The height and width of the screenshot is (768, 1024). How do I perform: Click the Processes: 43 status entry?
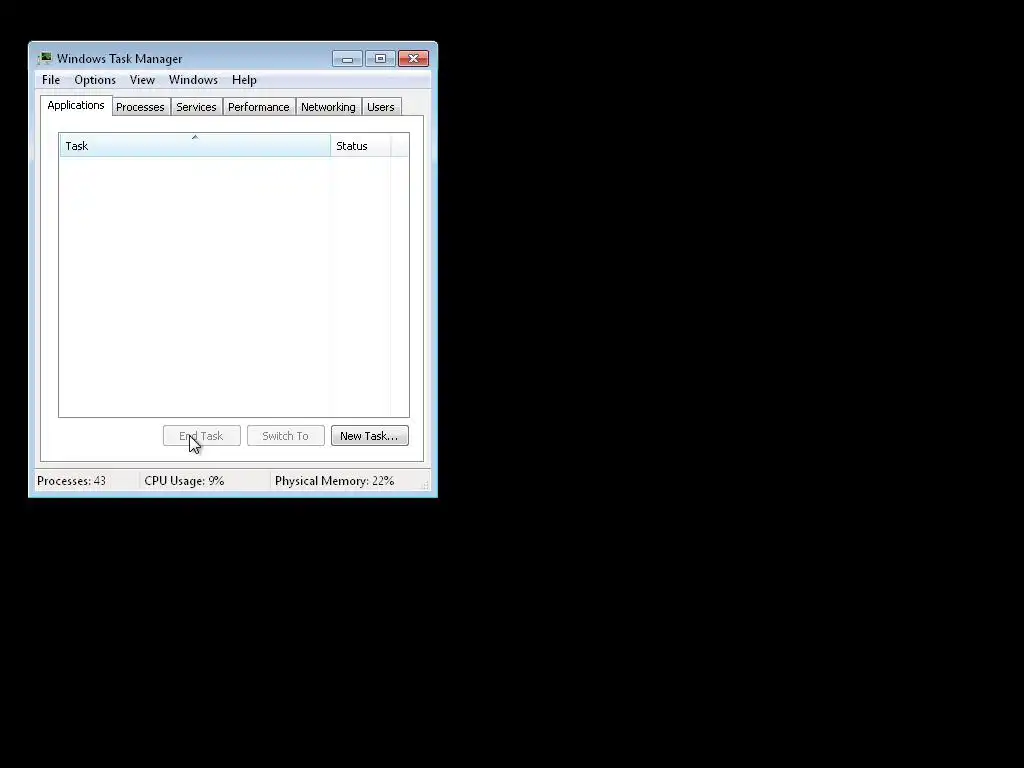[x=72, y=481]
